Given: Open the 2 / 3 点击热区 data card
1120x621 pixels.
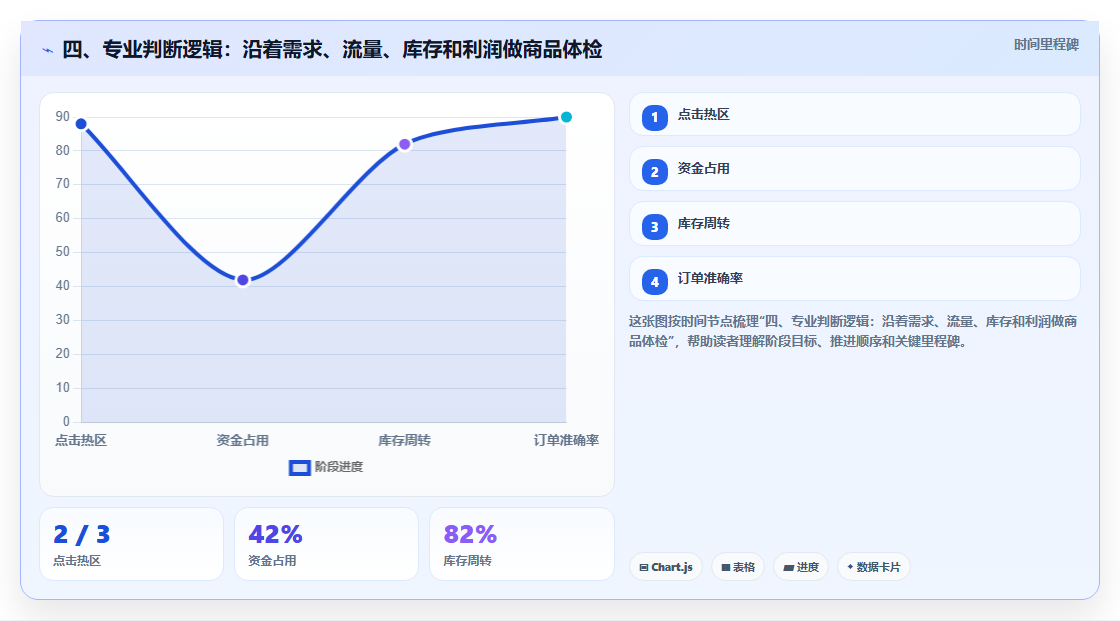Looking at the screenshot, I should [131, 544].
